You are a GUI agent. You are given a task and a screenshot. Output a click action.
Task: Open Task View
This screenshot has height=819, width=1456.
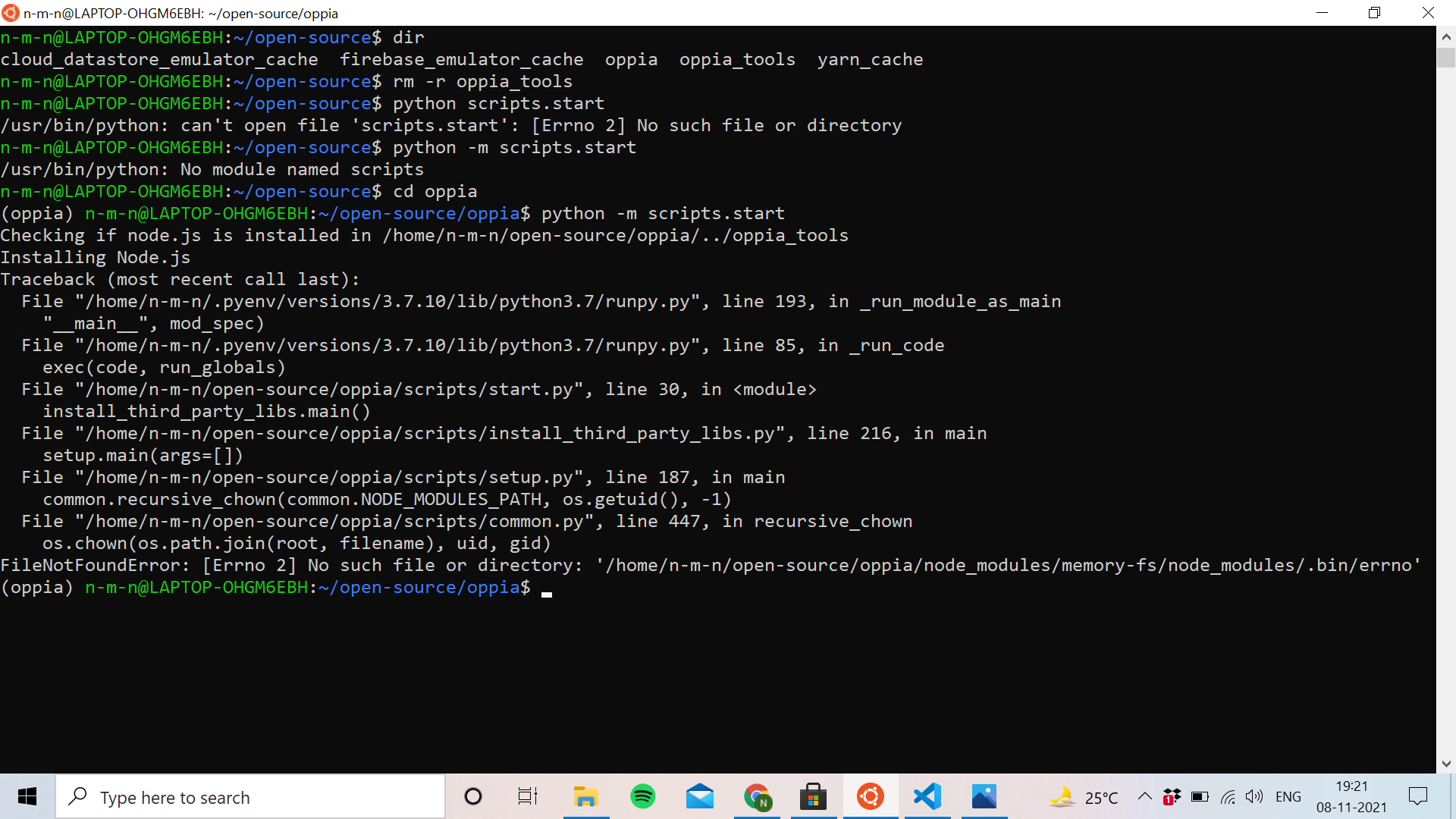528,796
